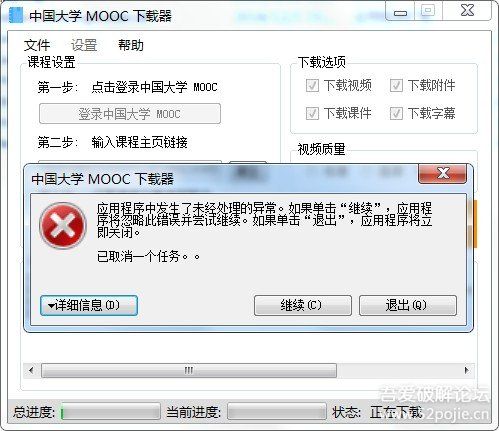
Task: Toggle the 下载附件 checkbox
Action: pyautogui.click(x=396, y=86)
